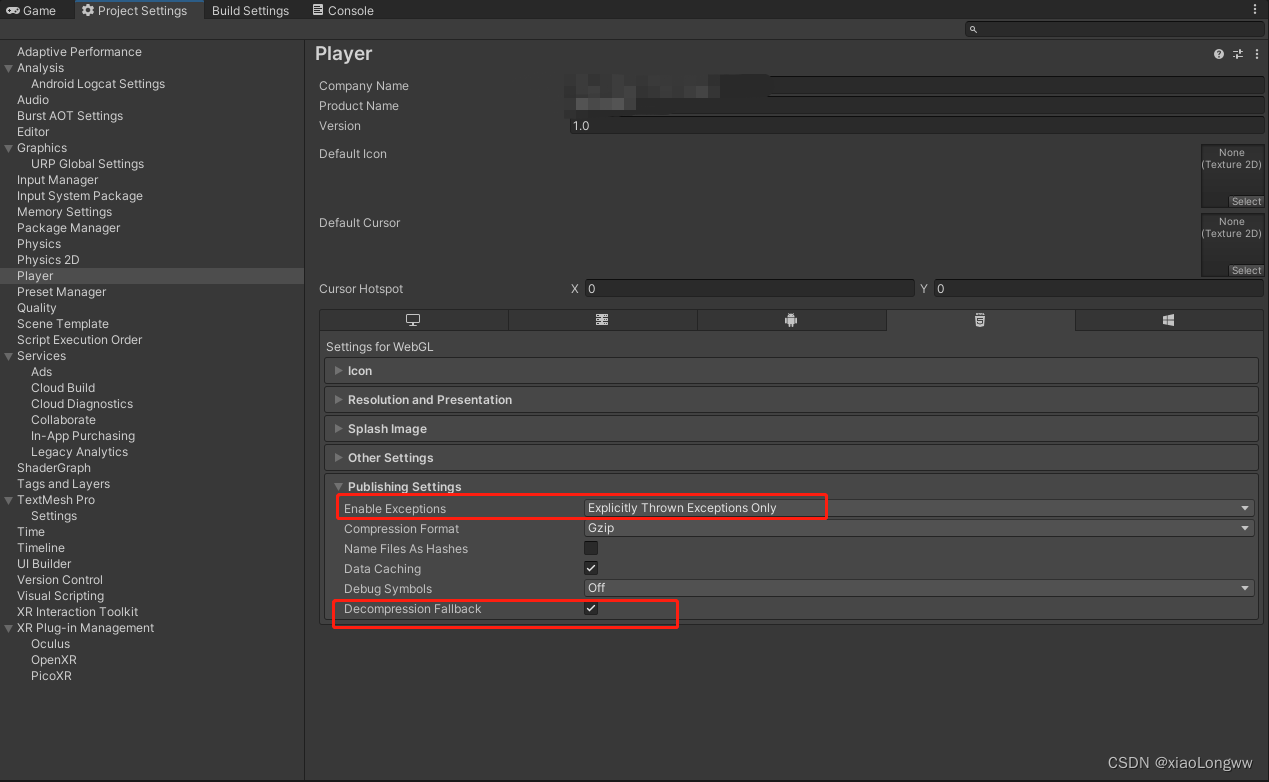Open Tags and Layers settings
Screen dimensions: 1269x782
63,484
